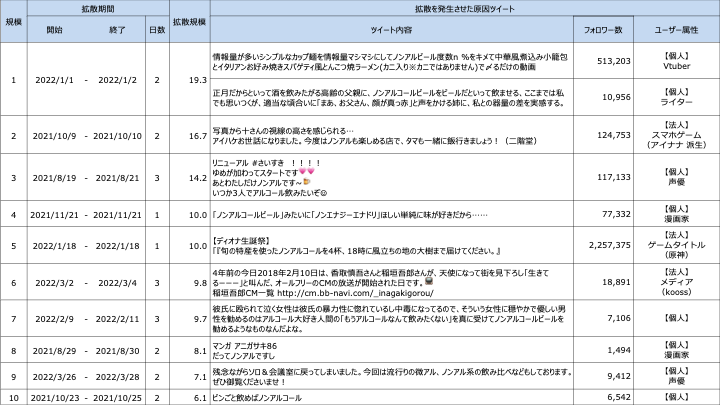Click the 開始 column header
The width and height of the screenshot is (720, 405).
54,29
